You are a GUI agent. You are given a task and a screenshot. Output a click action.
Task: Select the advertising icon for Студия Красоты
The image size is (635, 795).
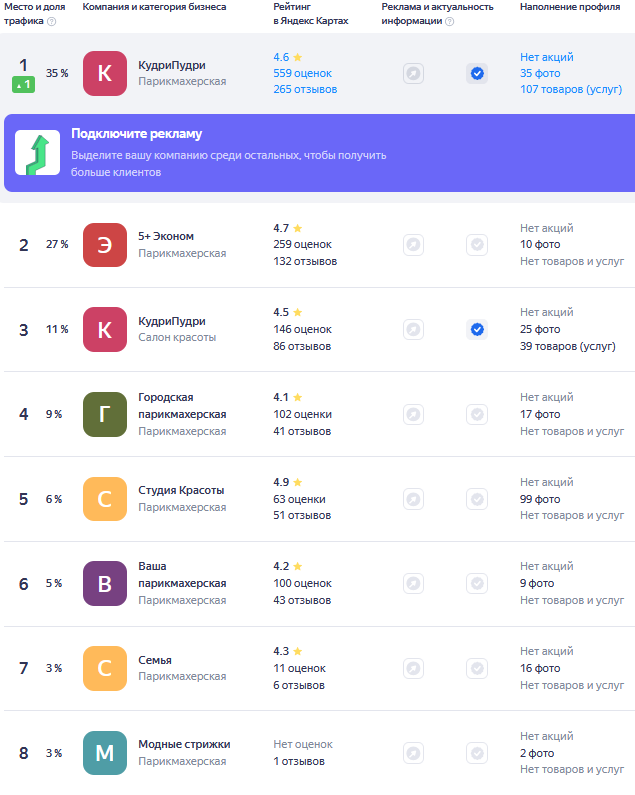(x=413, y=499)
